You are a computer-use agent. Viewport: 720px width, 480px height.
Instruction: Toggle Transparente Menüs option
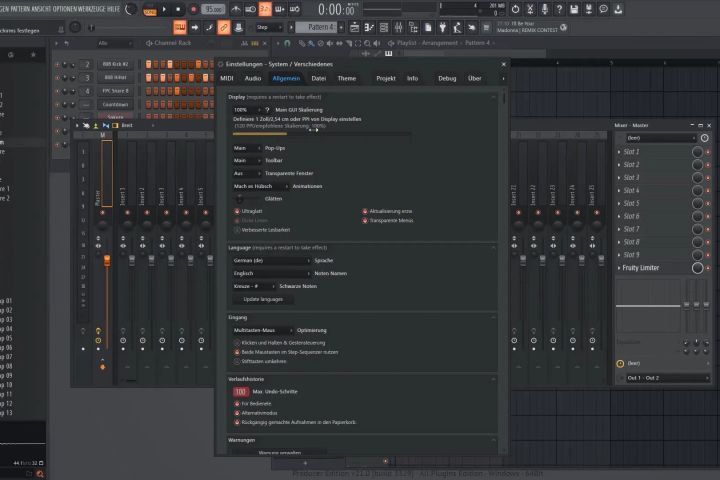point(365,220)
